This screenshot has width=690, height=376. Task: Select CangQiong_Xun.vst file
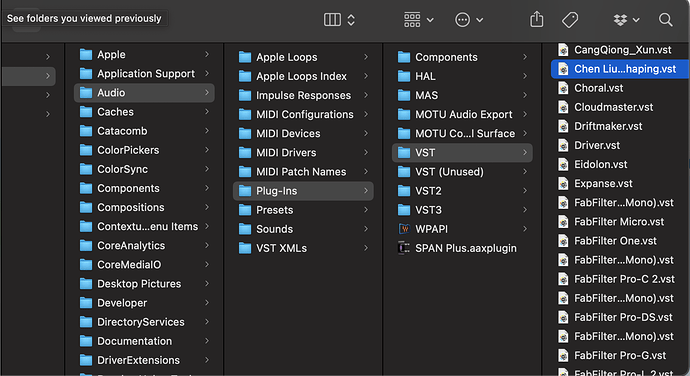coord(620,50)
